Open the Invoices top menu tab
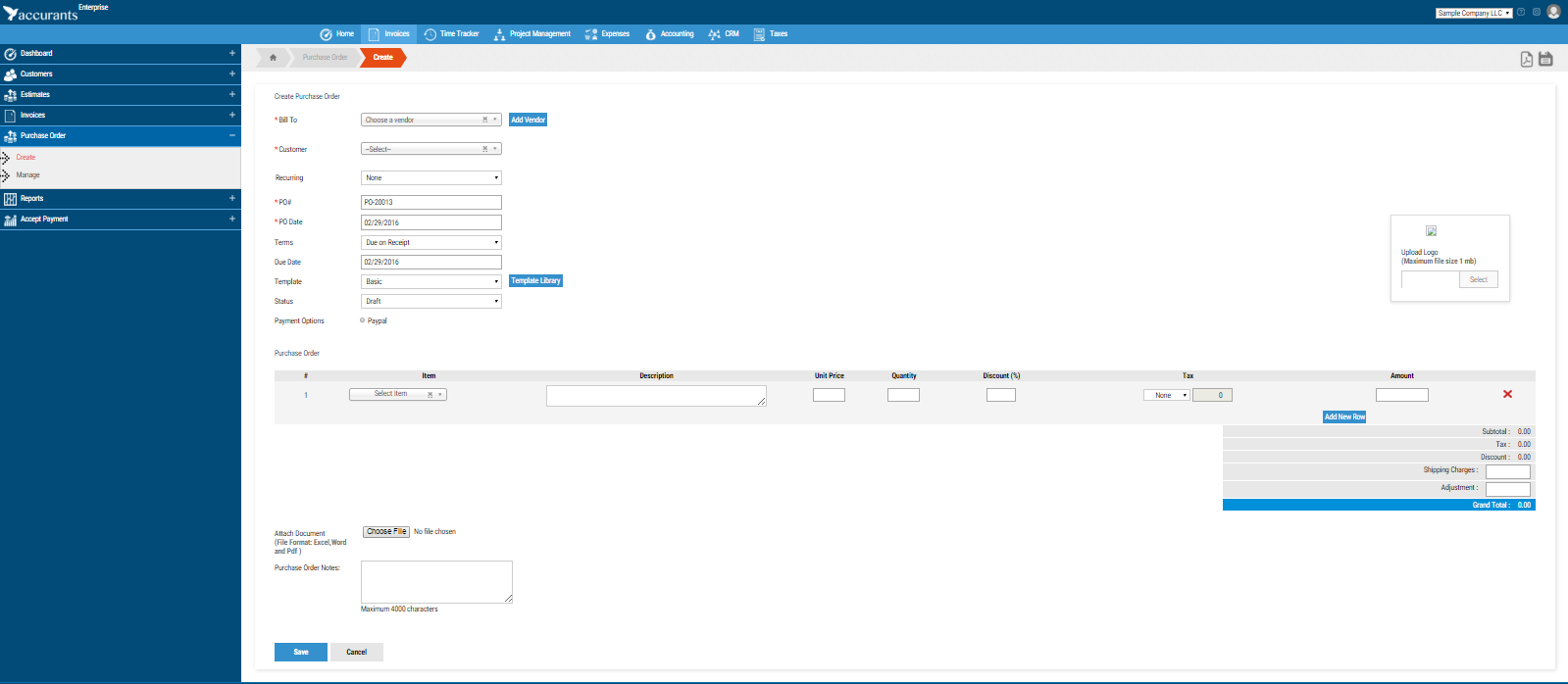The height and width of the screenshot is (684, 1568). click(x=389, y=34)
